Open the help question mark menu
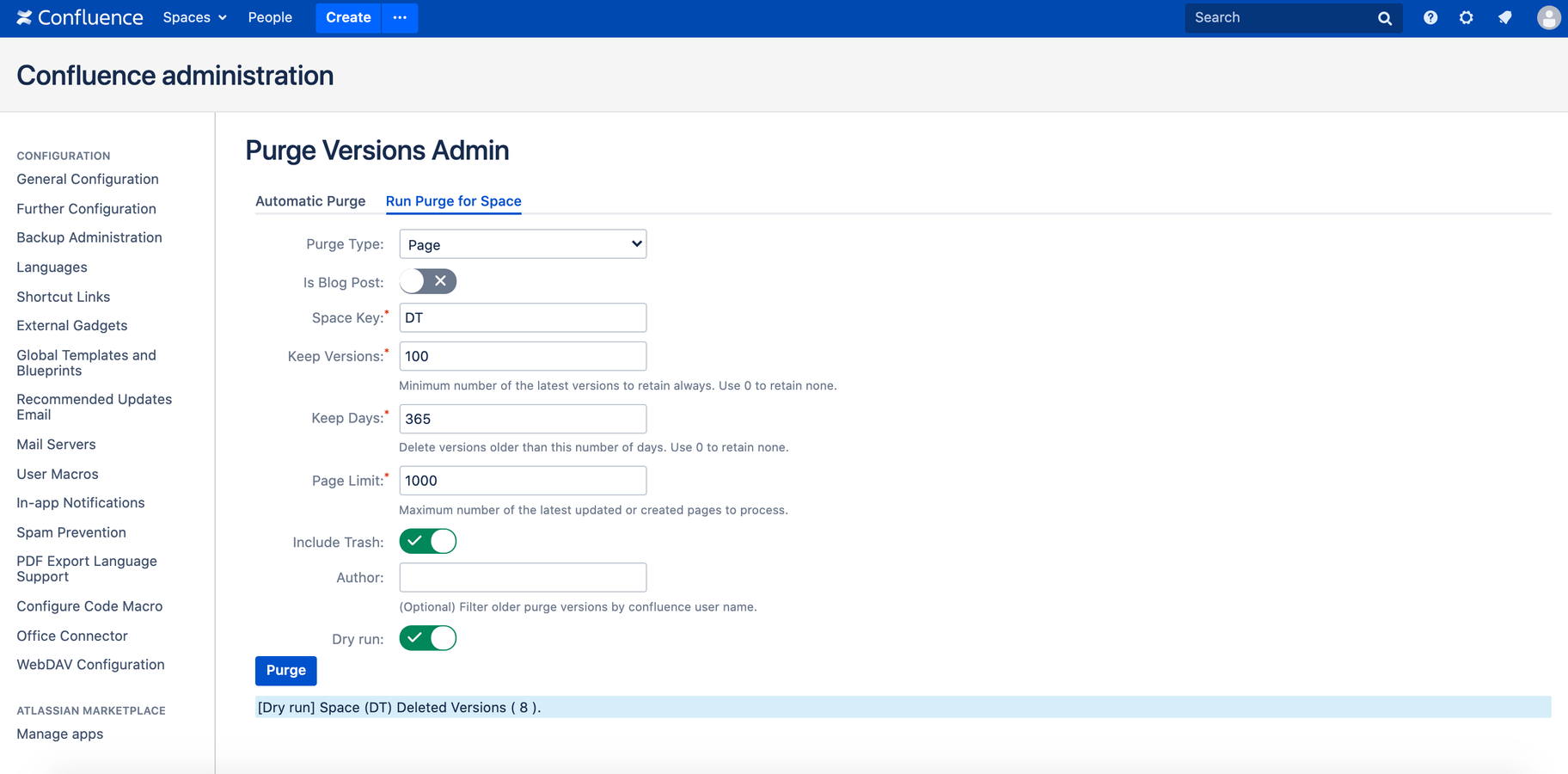 pyautogui.click(x=1430, y=17)
